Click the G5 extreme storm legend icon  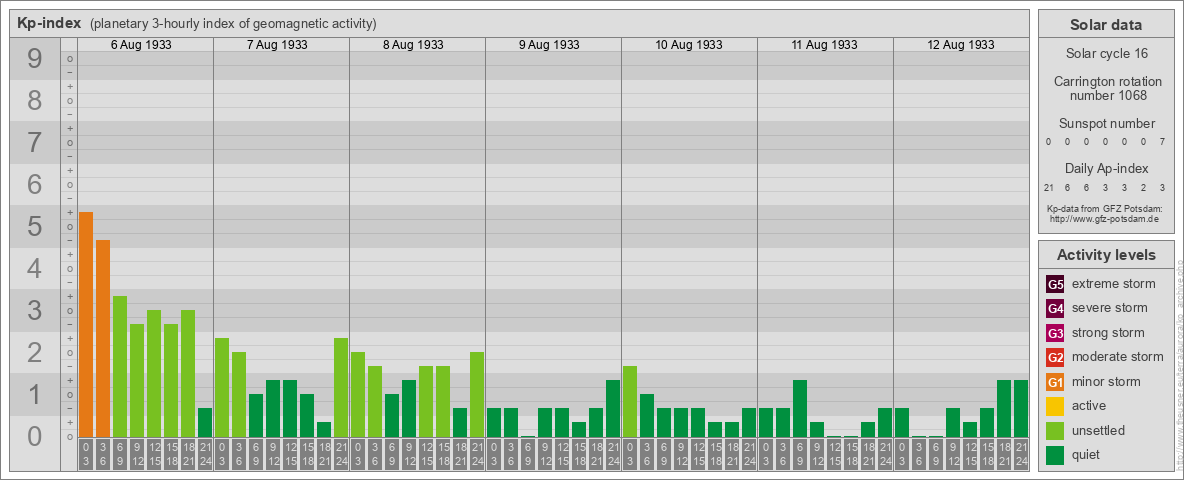(x=1055, y=284)
